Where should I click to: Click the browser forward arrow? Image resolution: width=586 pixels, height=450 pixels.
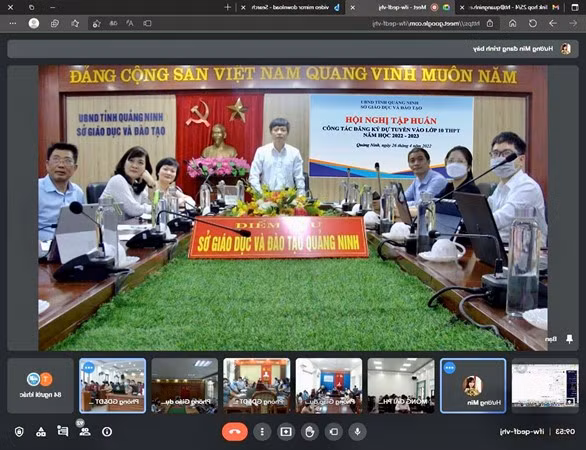tap(573, 23)
